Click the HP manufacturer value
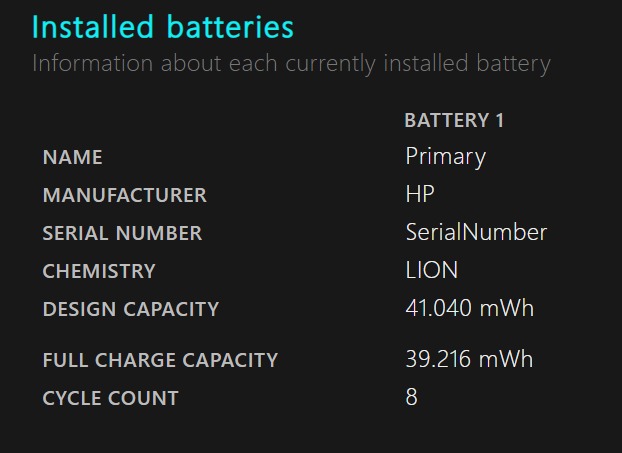The height and width of the screenshot is (453, 622). [420, 195]
